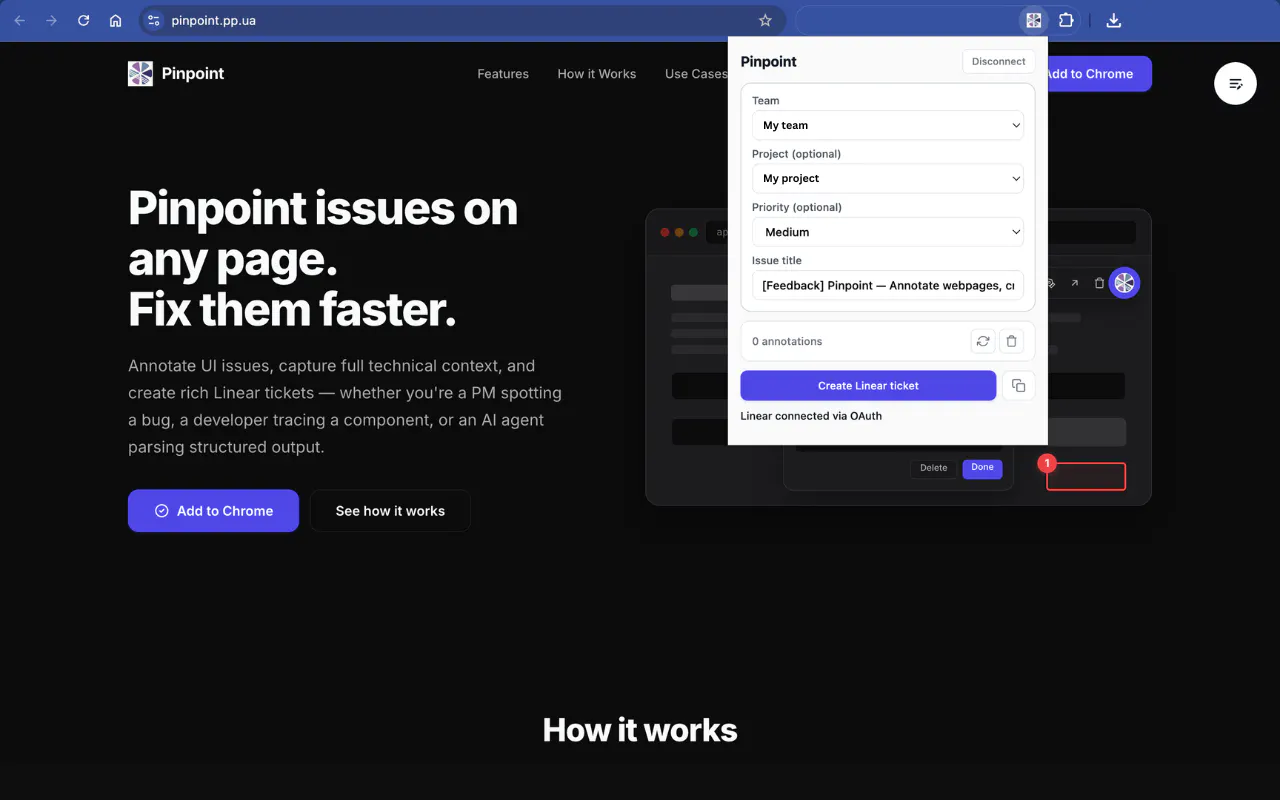The width and height of the screenshot is (1280, 800).
Task: Click the 'Linear connected via OAuth' status text
Action: pyautogui.click(x=811, y=416)
